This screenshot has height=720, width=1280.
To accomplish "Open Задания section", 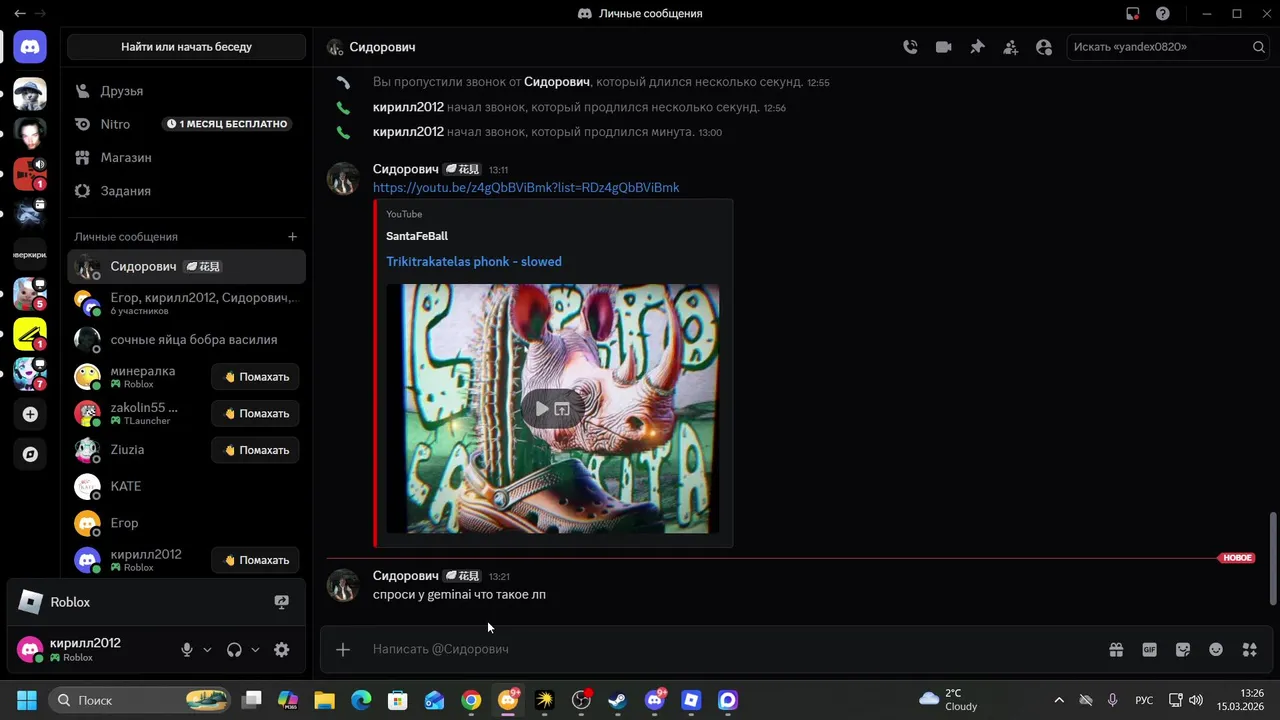I will pyautogui.click(x=186, y=191).
